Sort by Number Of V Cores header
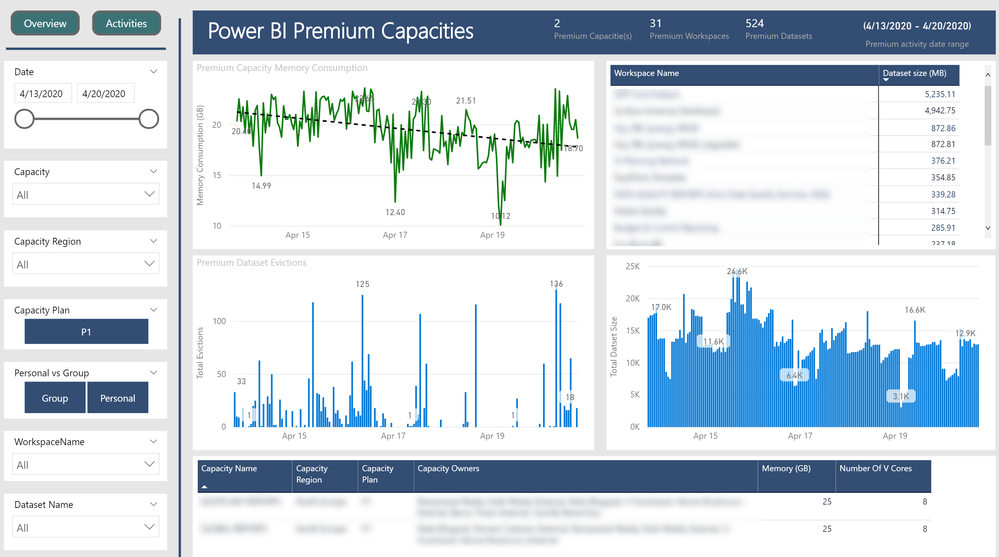Screen dimensions: 999x557 [883, 476]
